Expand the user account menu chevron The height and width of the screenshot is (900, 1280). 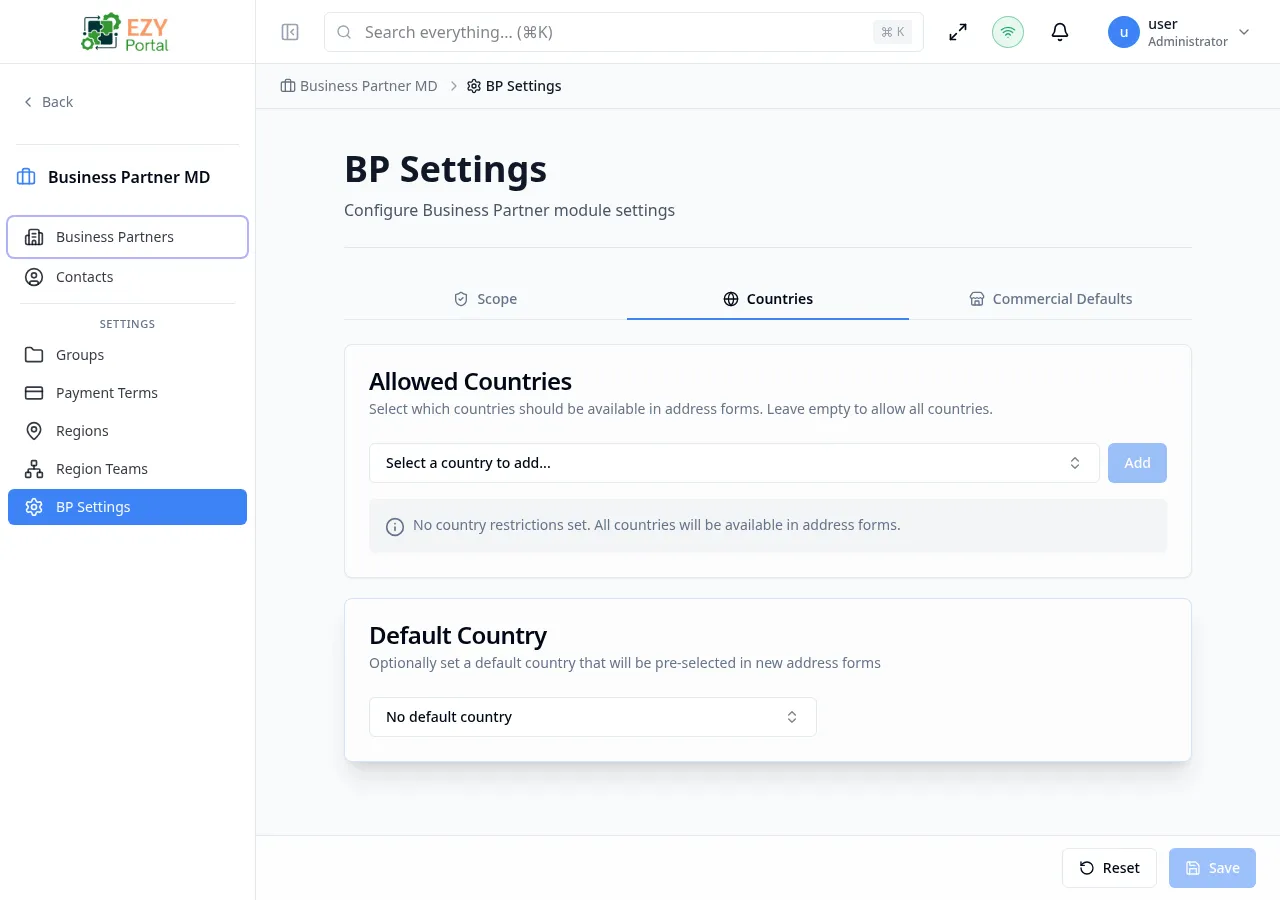click(1244, 32)
